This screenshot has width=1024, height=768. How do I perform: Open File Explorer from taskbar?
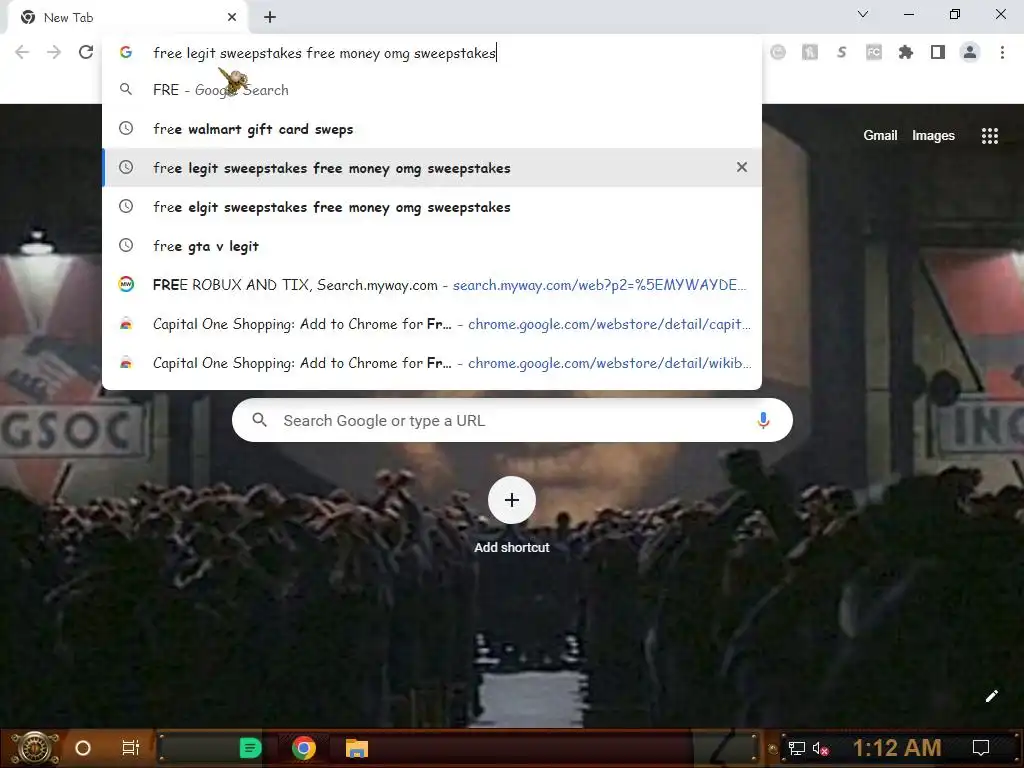point(357,748)
